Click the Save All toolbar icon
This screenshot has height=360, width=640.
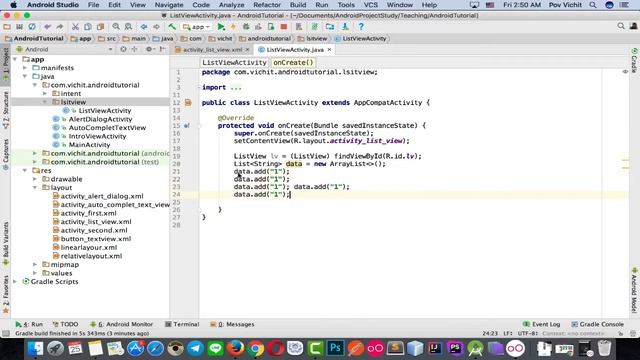coord(19,27)
